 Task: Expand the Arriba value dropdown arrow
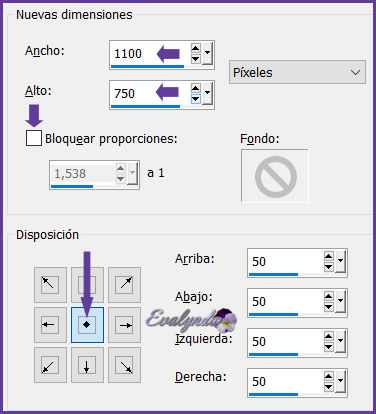pos(340,261)
